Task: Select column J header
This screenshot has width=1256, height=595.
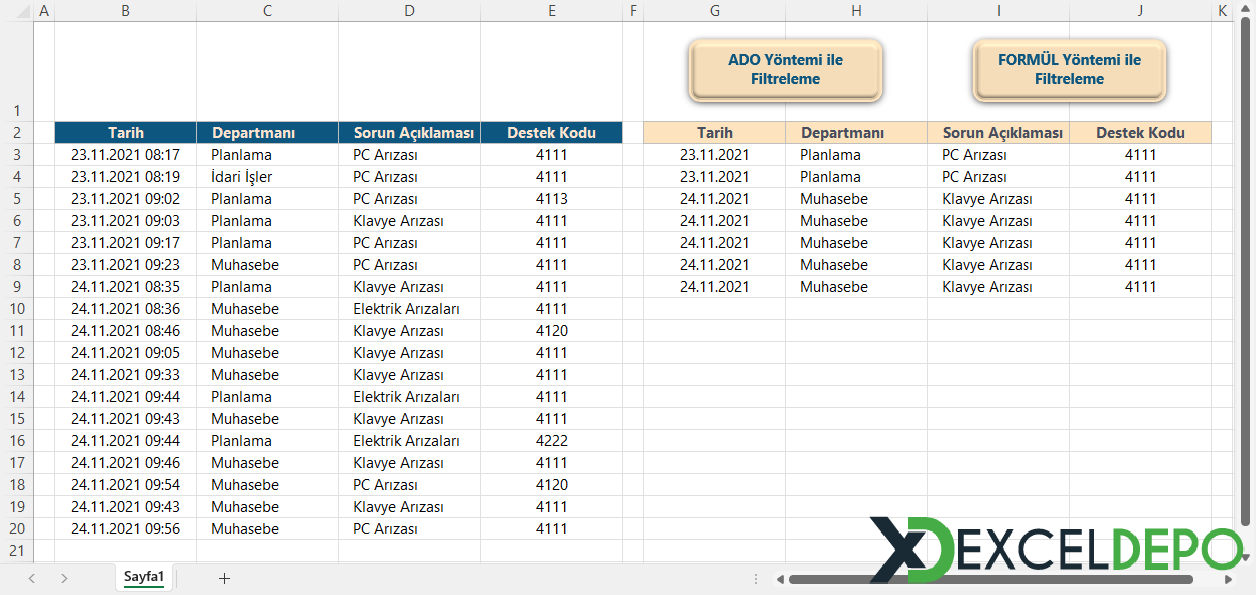Action: click(1140, 11)
